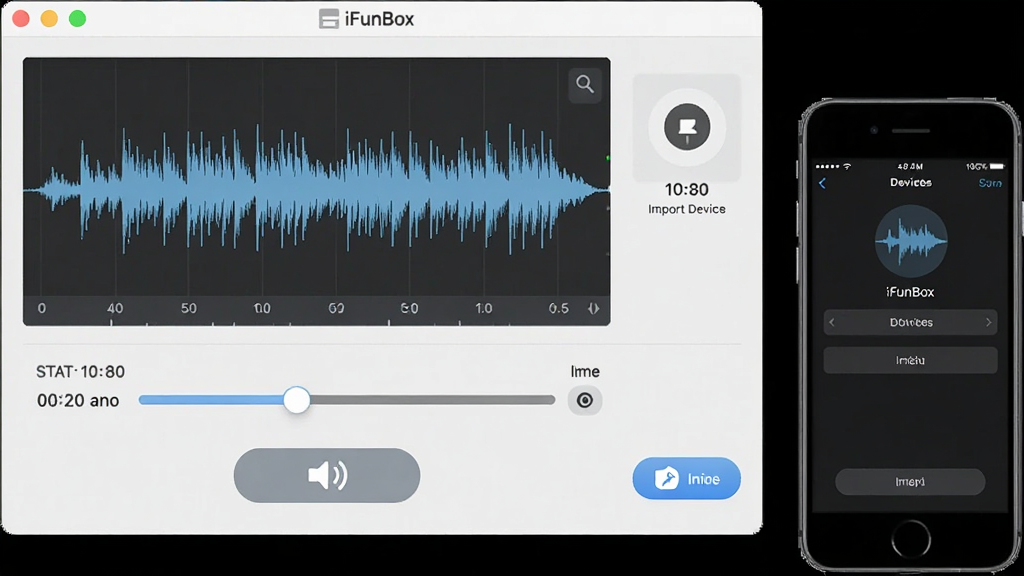The width and height of the screenshot is (1024, 576).
Task: Click the 'STAT· 10:80' text
Action: (80, 372)
